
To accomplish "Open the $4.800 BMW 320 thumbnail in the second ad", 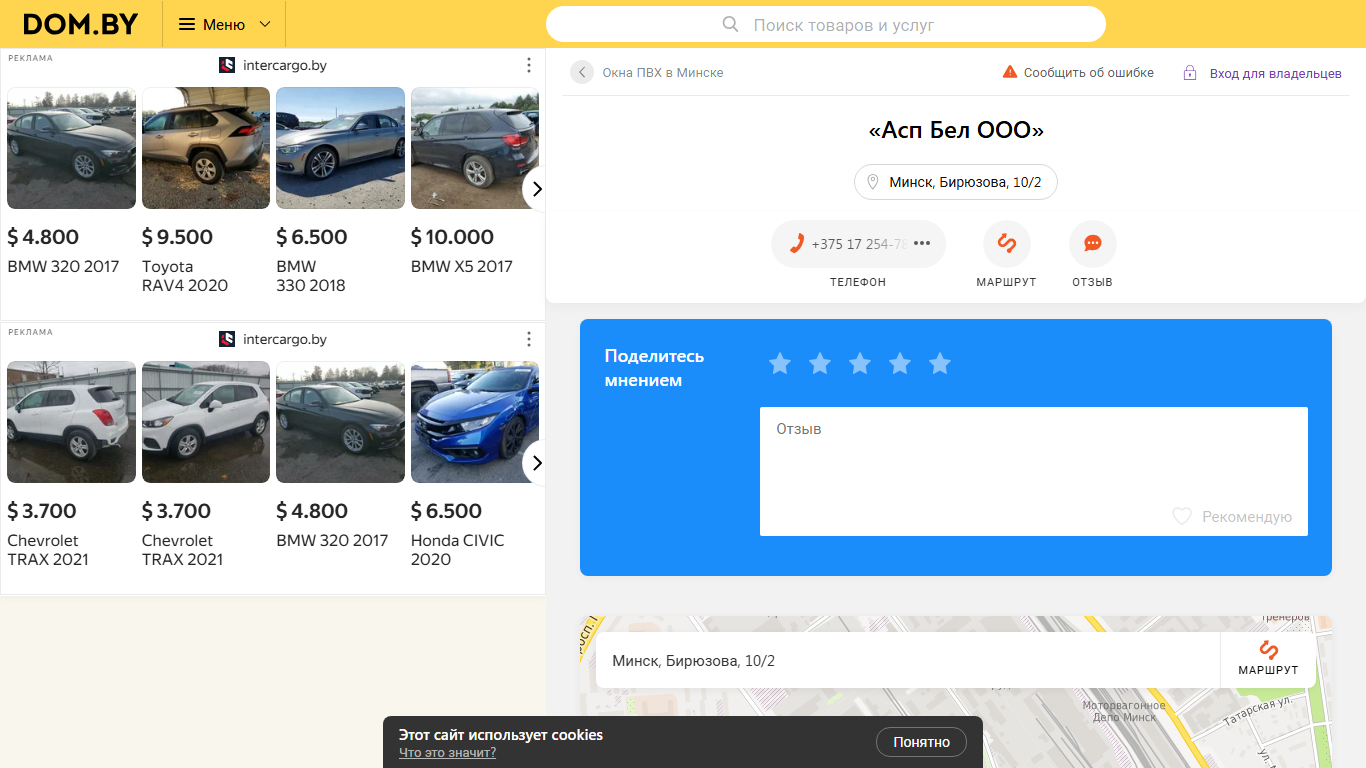I will click(x=340, y=422).
